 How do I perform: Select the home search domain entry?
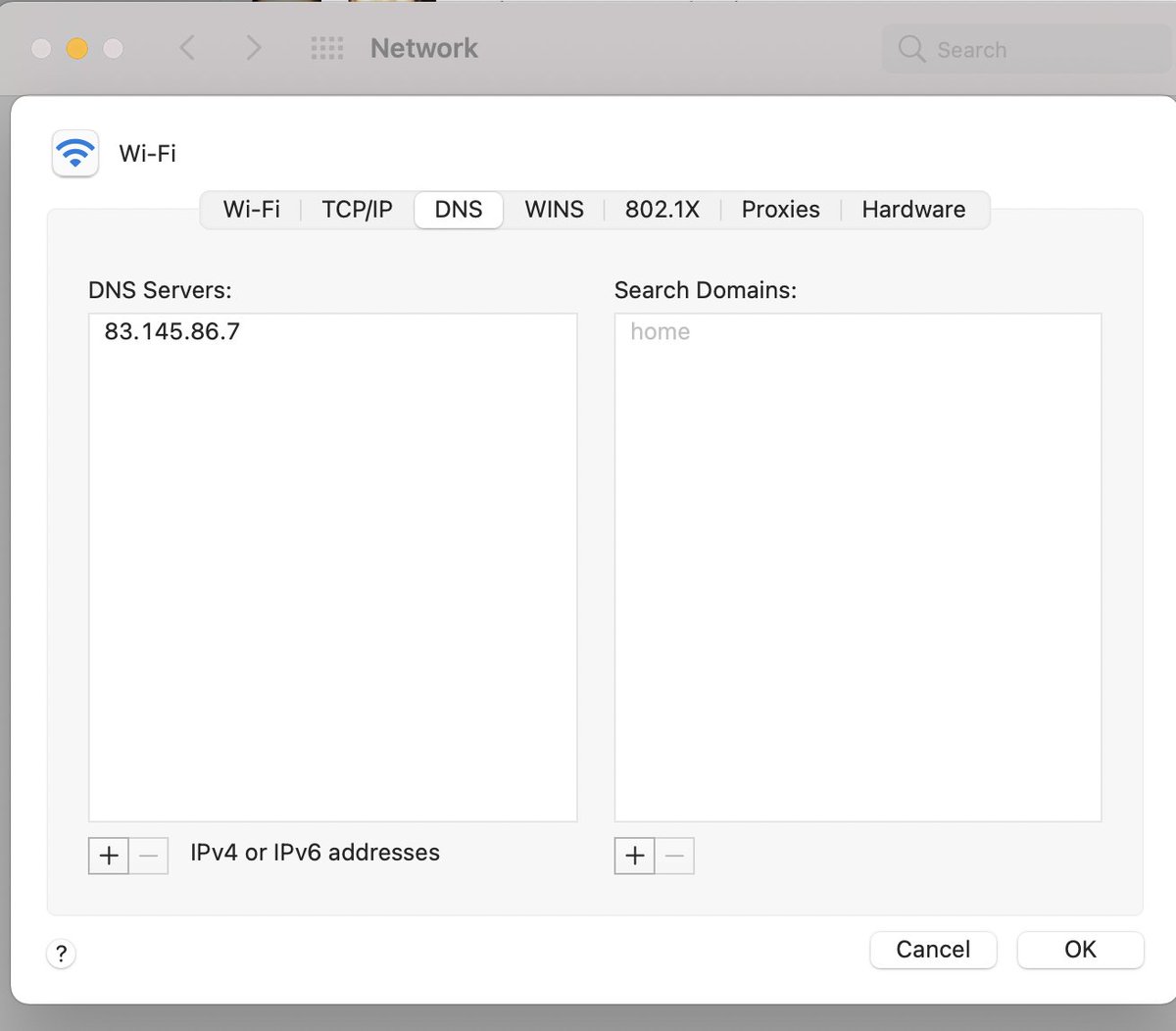857,331
